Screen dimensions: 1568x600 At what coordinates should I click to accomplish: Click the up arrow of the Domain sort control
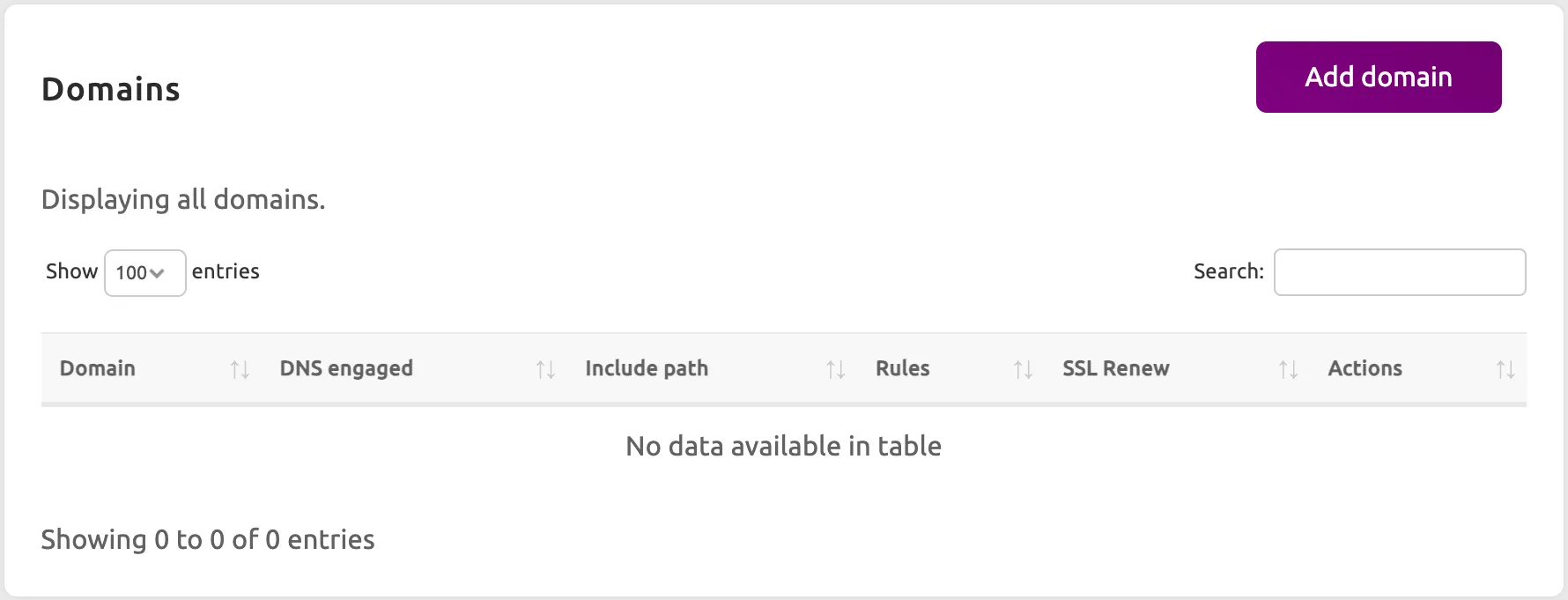click(x=235, y=369)
